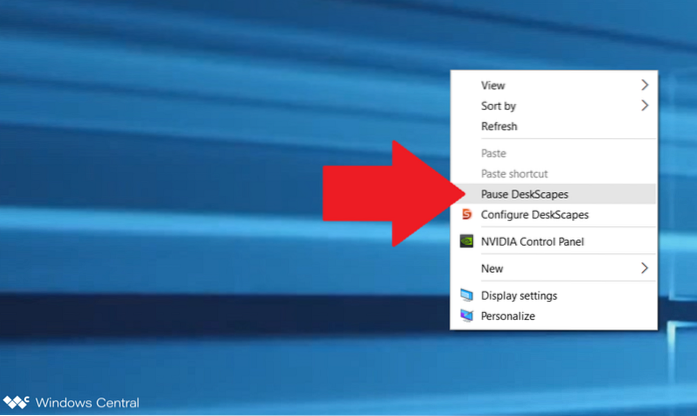Click the monitor icon next to Display settings
The width and height of the screenshot is (697, 416).
[466, 296]
